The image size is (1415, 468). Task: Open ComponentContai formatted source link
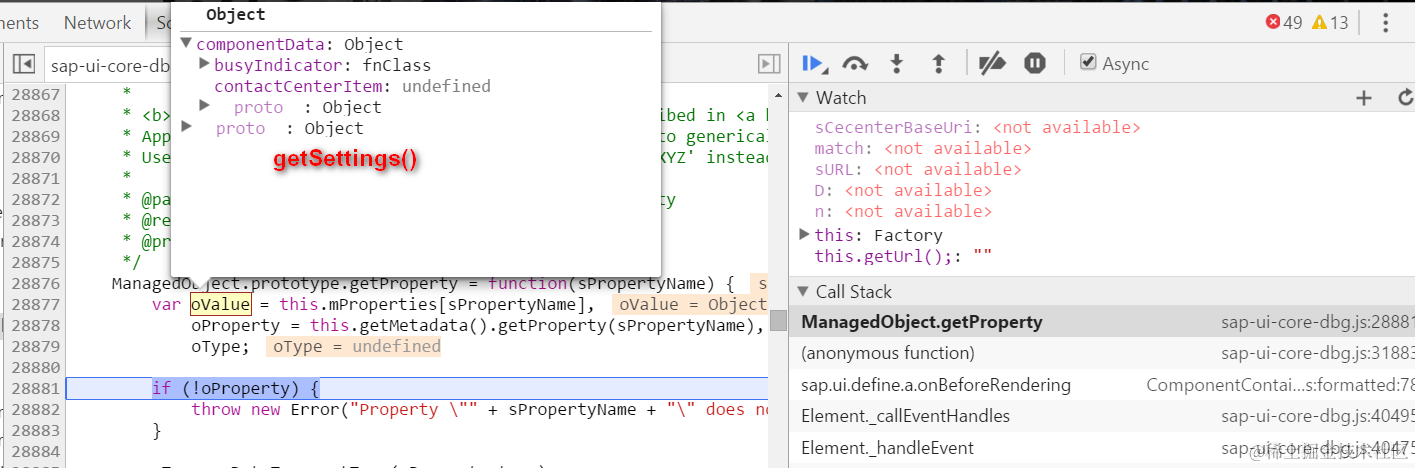pyautogui.click(x=1280, y=385)
